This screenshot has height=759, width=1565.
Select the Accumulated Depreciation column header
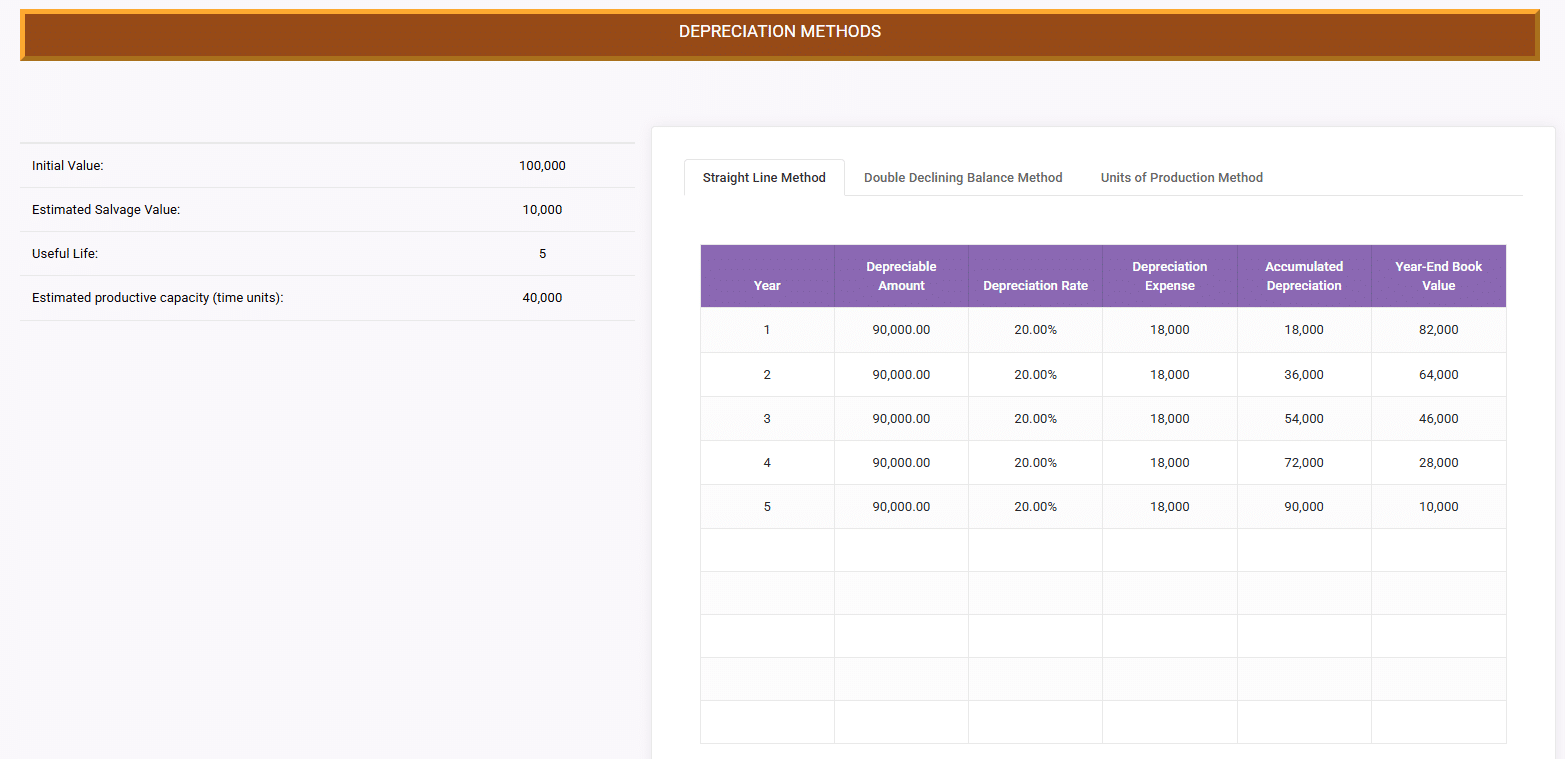pyautogui.click(x=1303, y=276)
